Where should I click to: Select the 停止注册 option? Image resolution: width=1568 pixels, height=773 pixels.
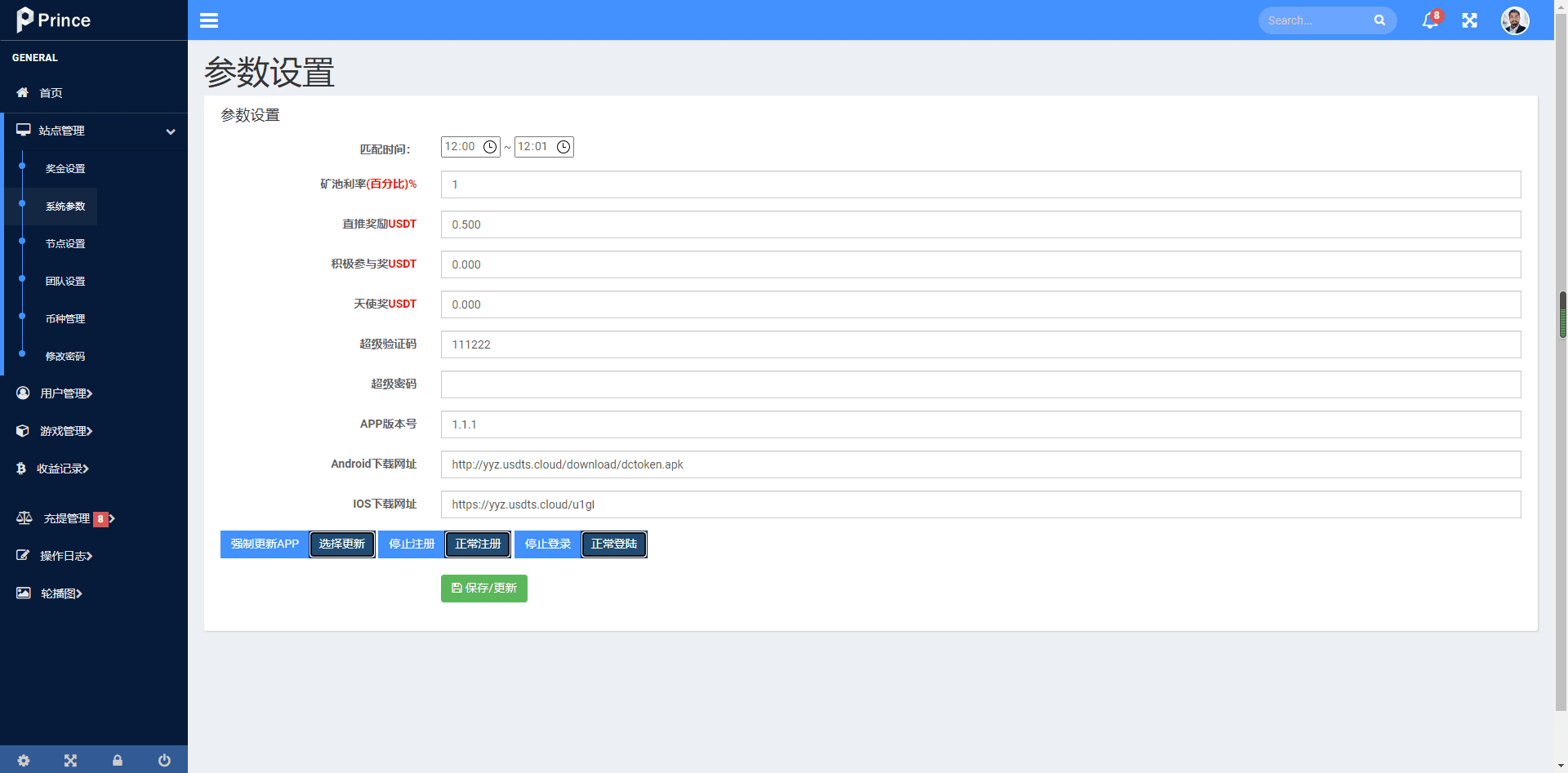[x=412, y=544]
